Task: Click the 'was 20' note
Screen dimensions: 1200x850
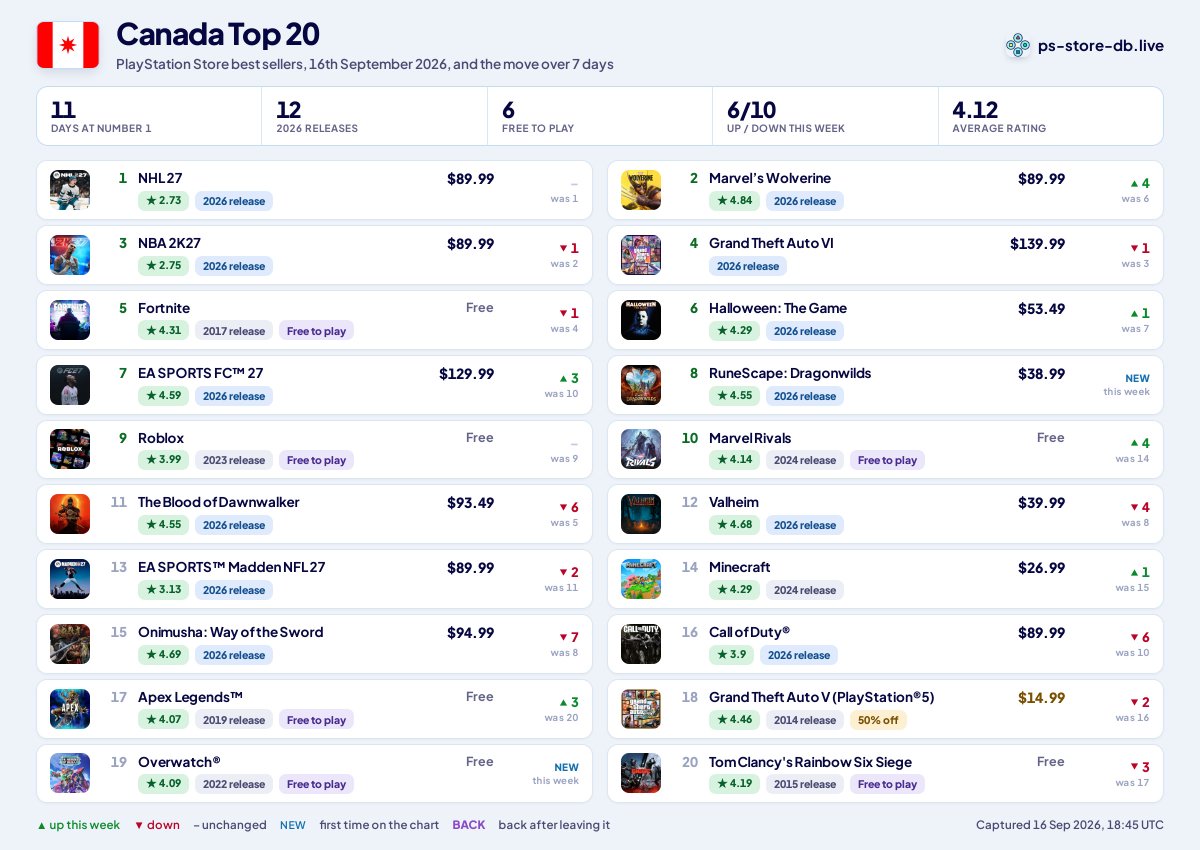Action: point(561,718)
